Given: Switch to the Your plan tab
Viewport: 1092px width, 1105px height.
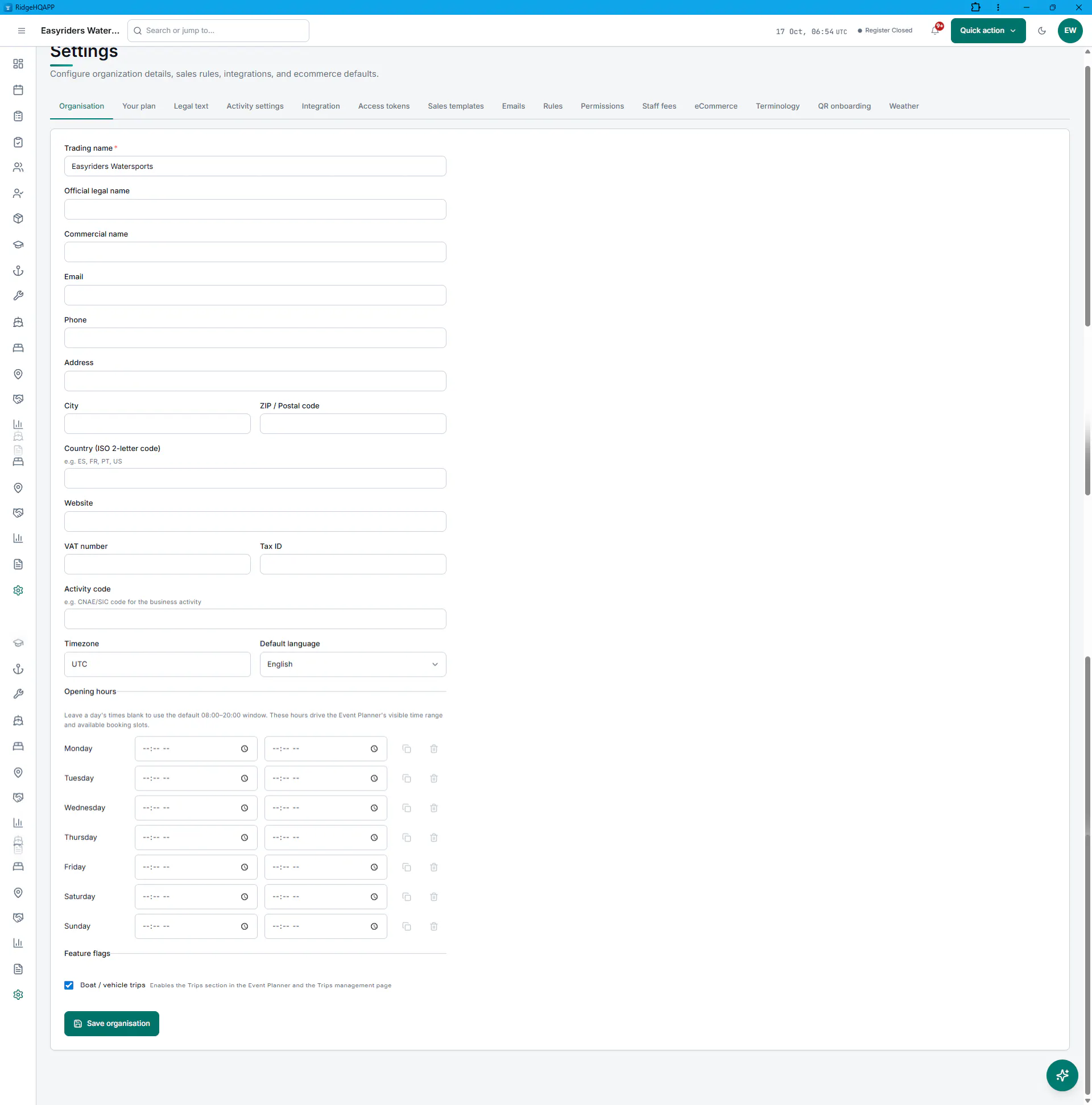Looking at the screenshot, I should (x=139, y=106).
